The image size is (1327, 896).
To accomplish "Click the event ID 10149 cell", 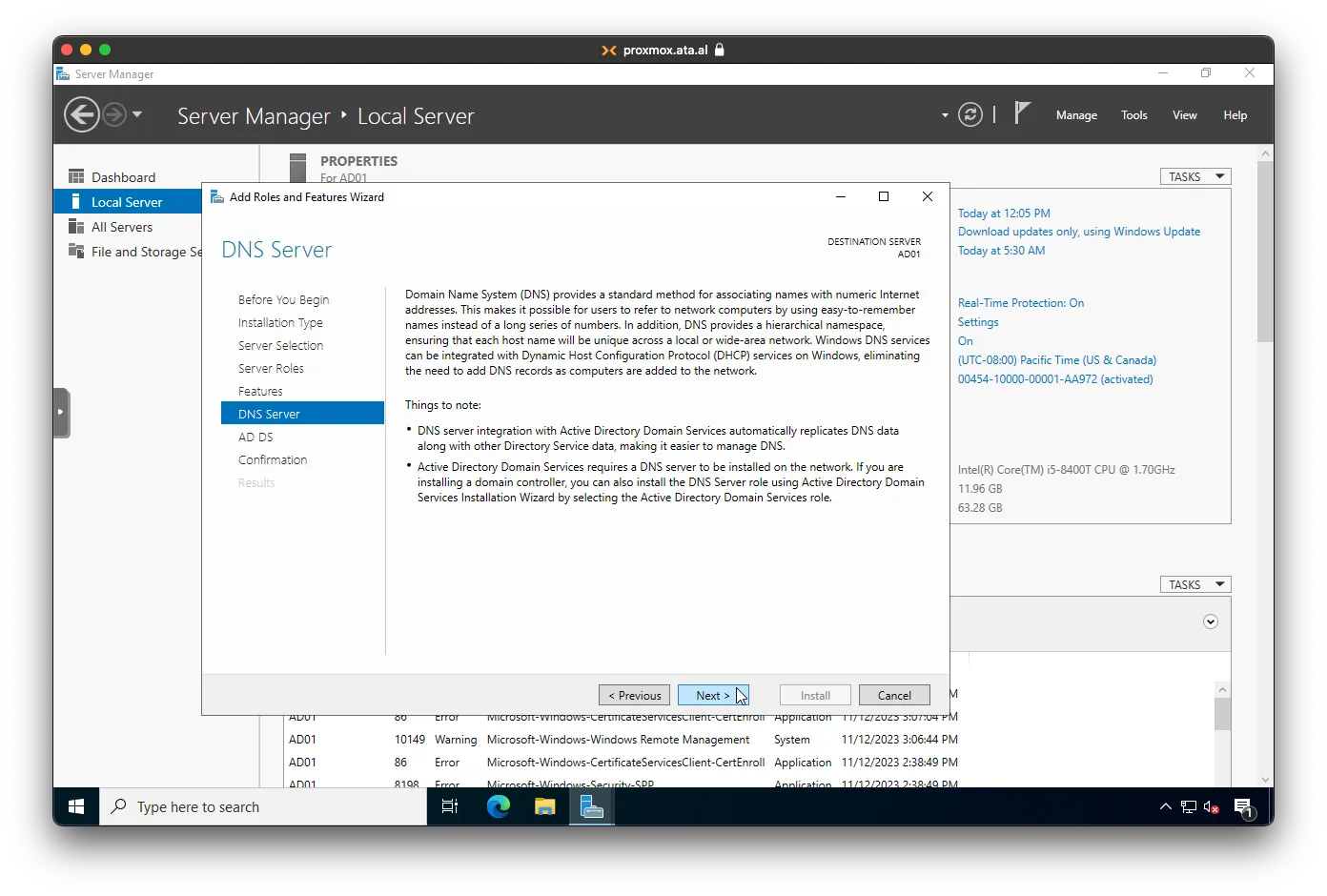I will click(410, 740).
